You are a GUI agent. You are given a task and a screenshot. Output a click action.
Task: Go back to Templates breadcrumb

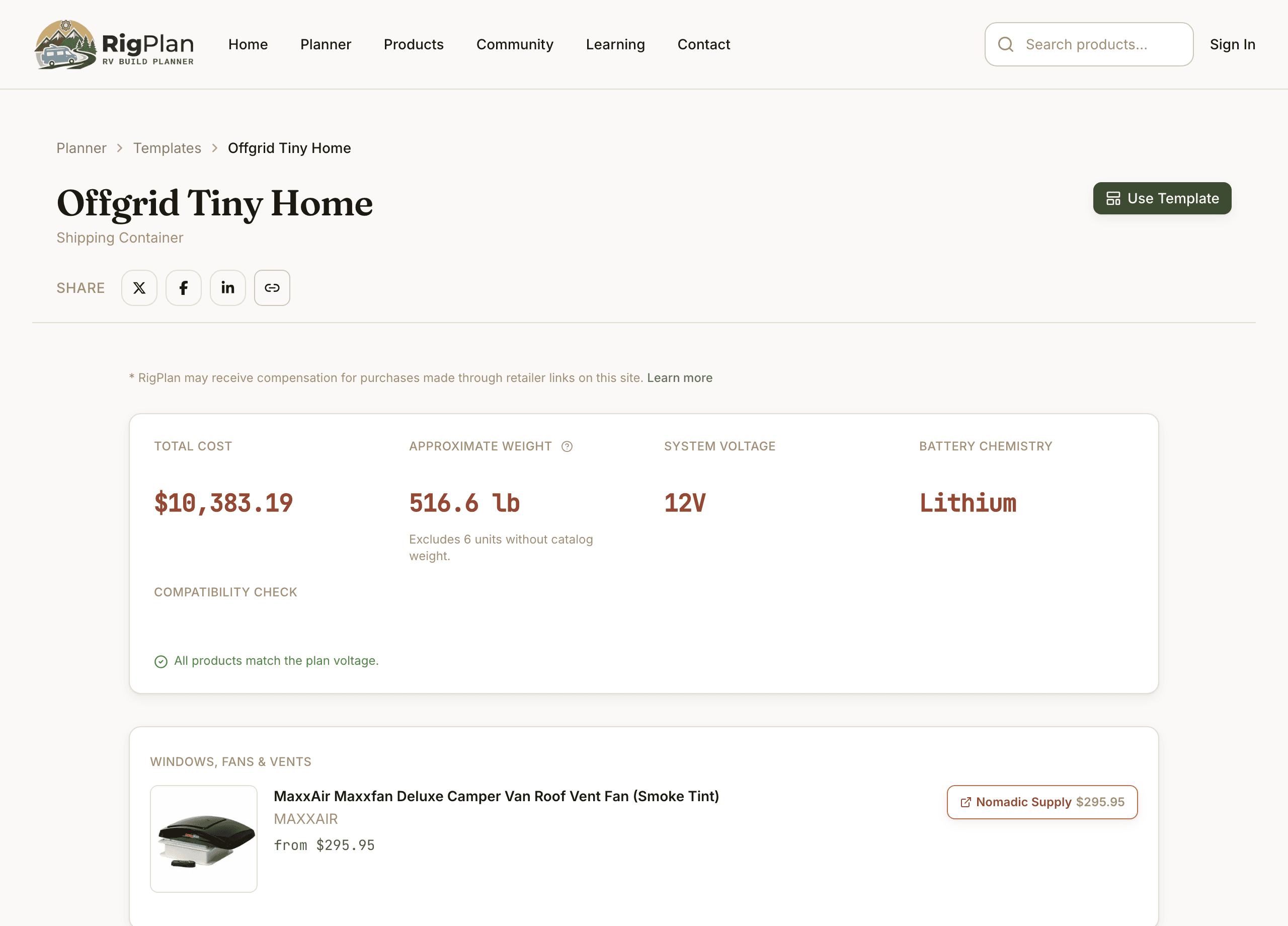pyautogui.click(x=167, y=148)
